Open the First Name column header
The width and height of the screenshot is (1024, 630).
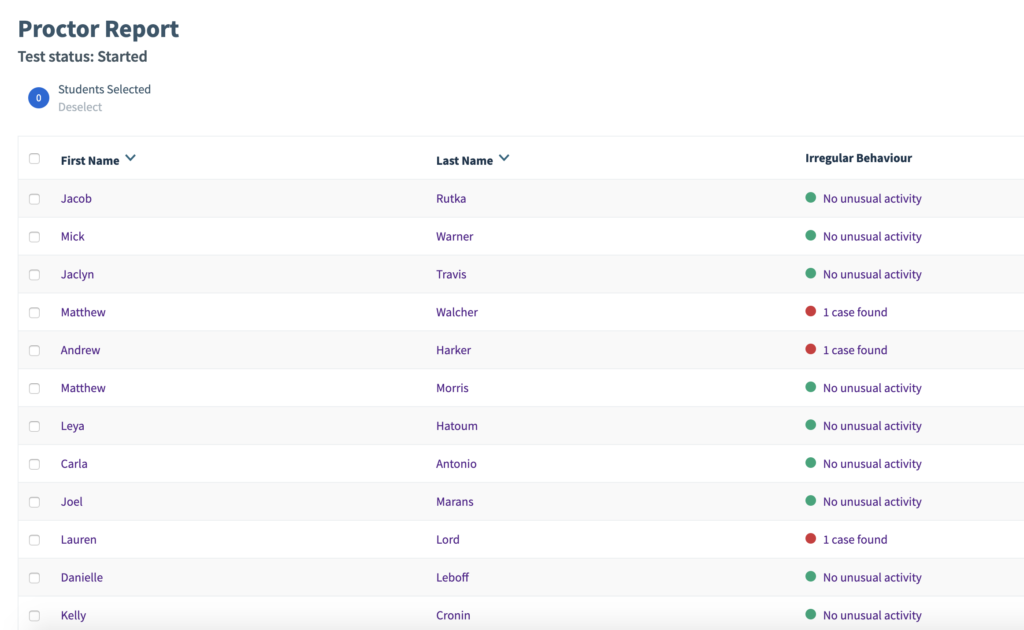pos(90,161)
